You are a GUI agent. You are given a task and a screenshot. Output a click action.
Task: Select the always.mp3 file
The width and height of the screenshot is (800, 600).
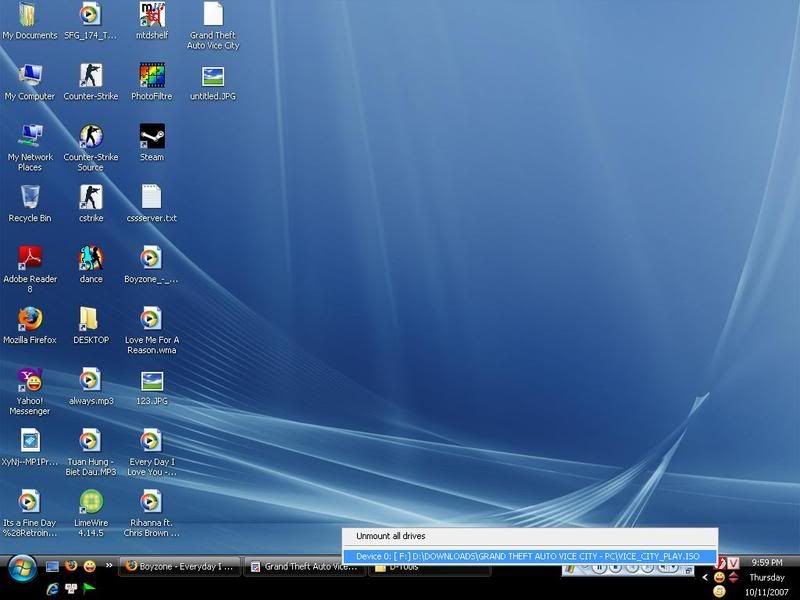(x=90, y=386)
